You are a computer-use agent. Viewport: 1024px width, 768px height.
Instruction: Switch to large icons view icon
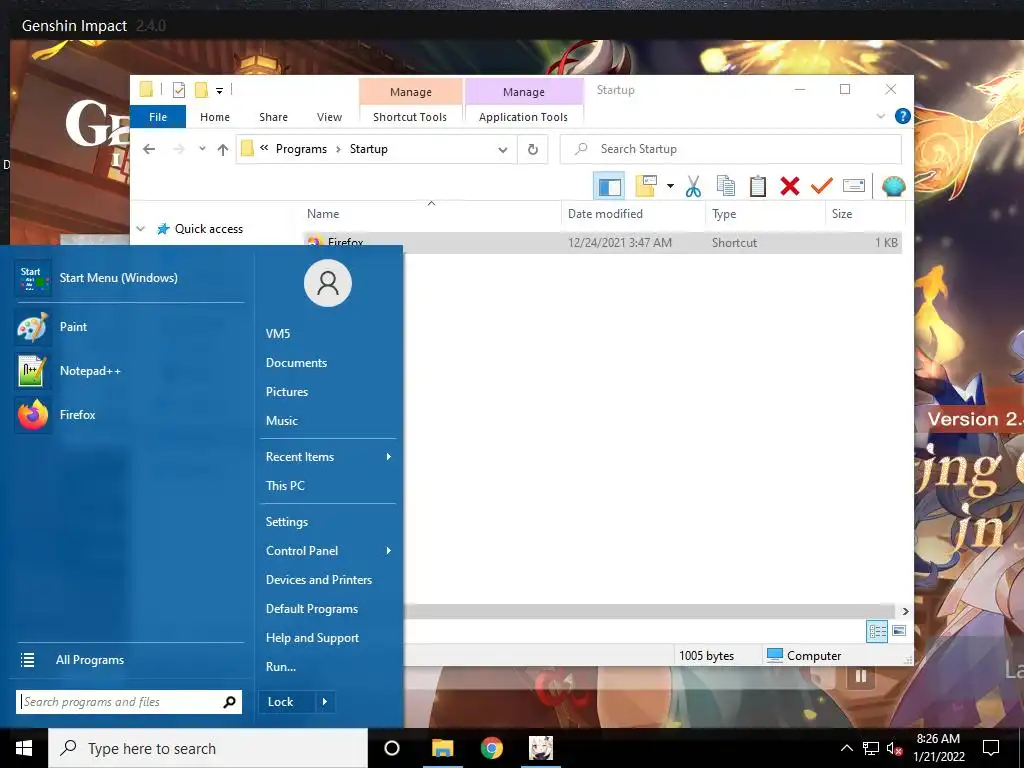899,631
